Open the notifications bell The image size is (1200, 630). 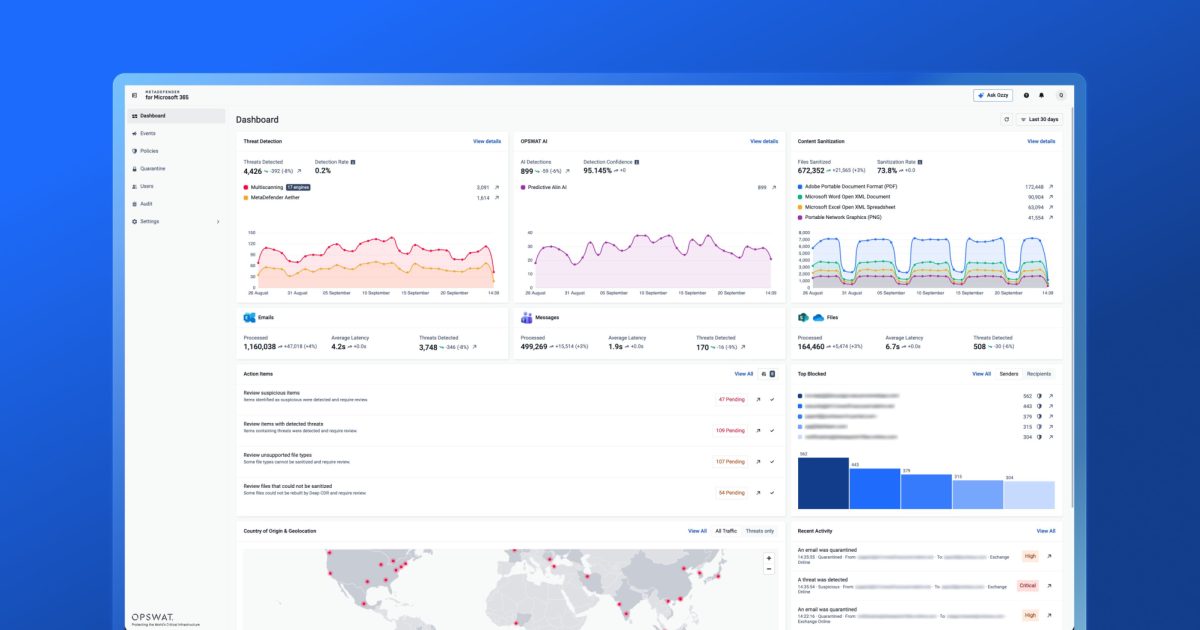[1041, 95]
